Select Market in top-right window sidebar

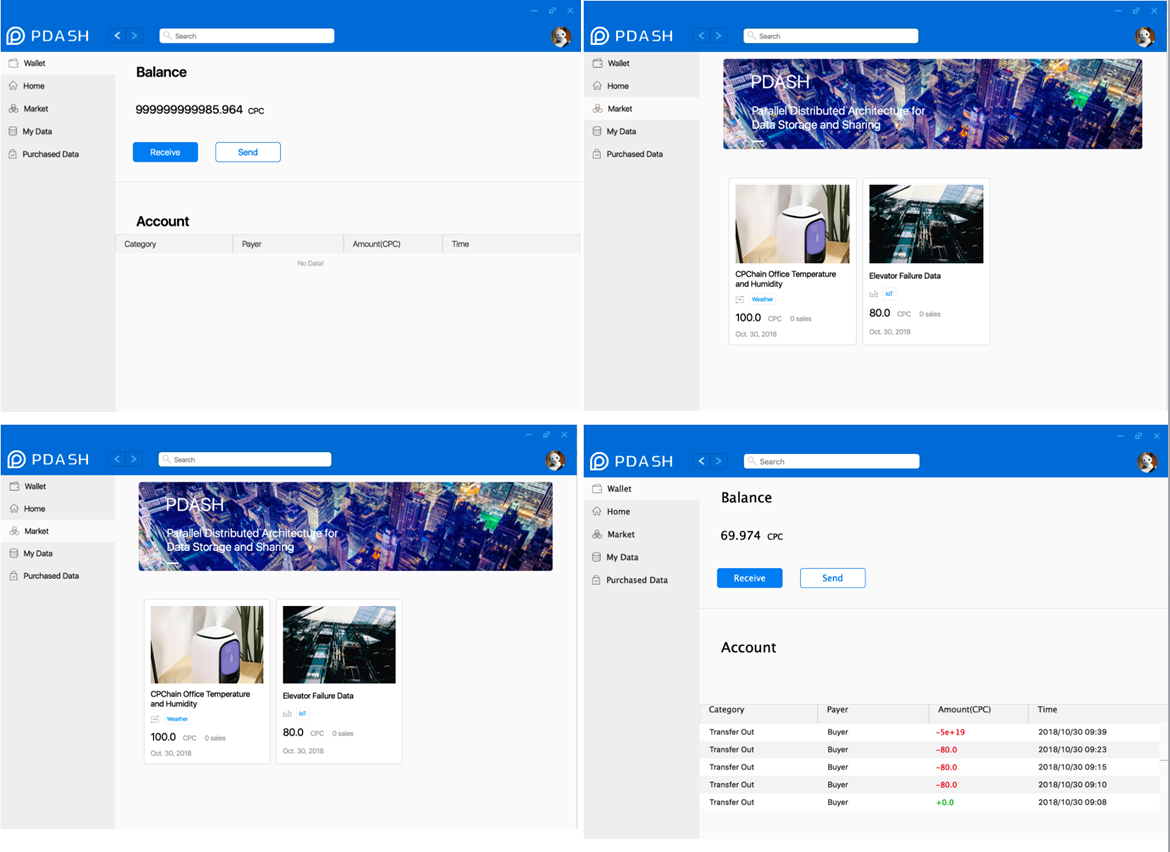pyautogui.click(x=642, y=109)
